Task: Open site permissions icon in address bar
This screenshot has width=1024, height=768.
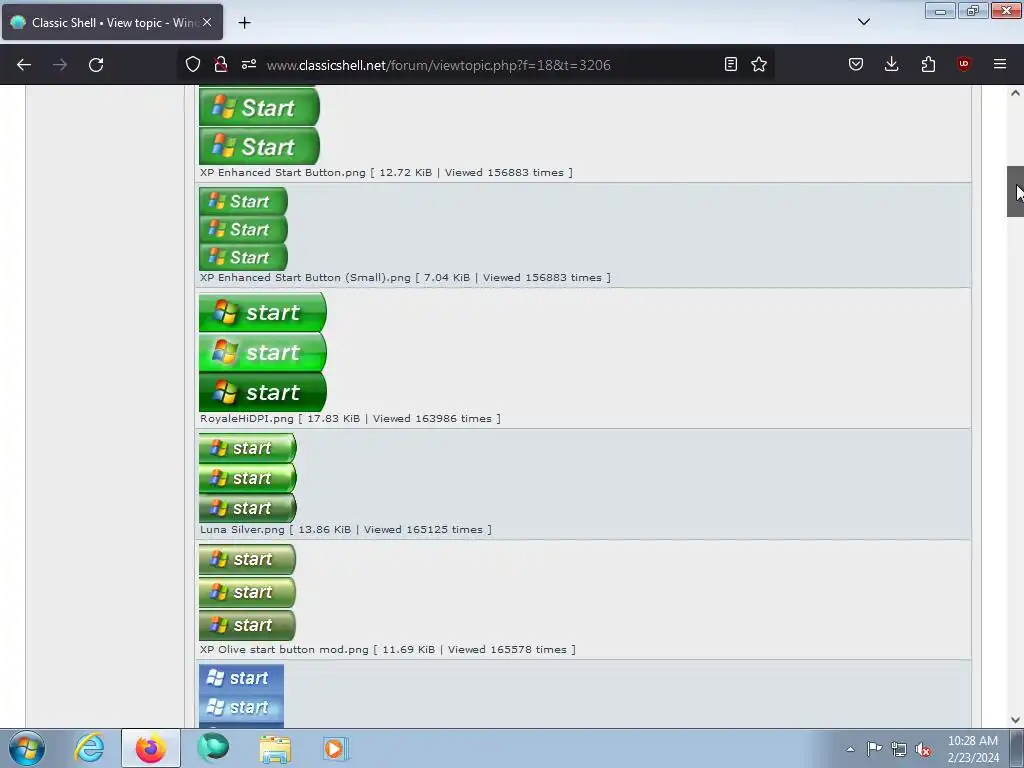Action: pos(249,64)
